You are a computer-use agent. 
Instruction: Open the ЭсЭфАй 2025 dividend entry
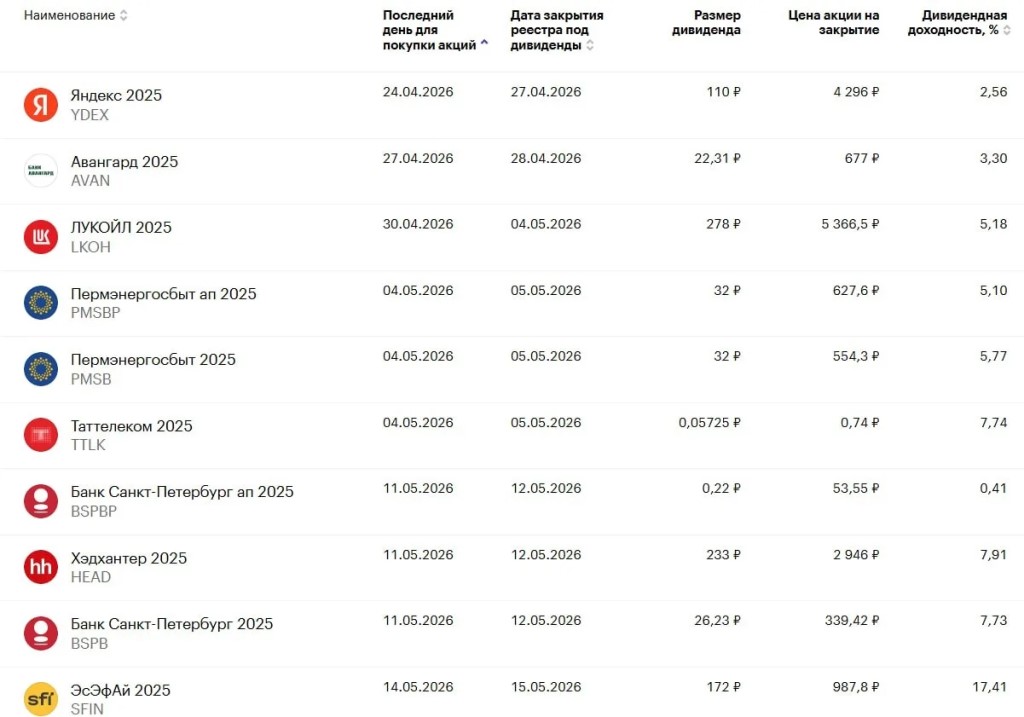[x=120, y=690]
